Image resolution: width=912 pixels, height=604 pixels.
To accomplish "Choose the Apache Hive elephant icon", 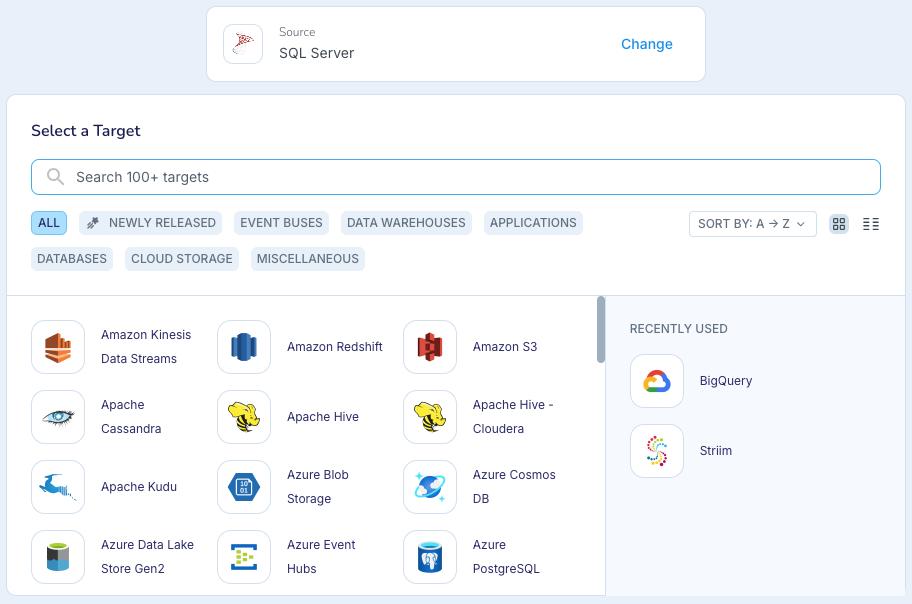I will tap(244, 417).
